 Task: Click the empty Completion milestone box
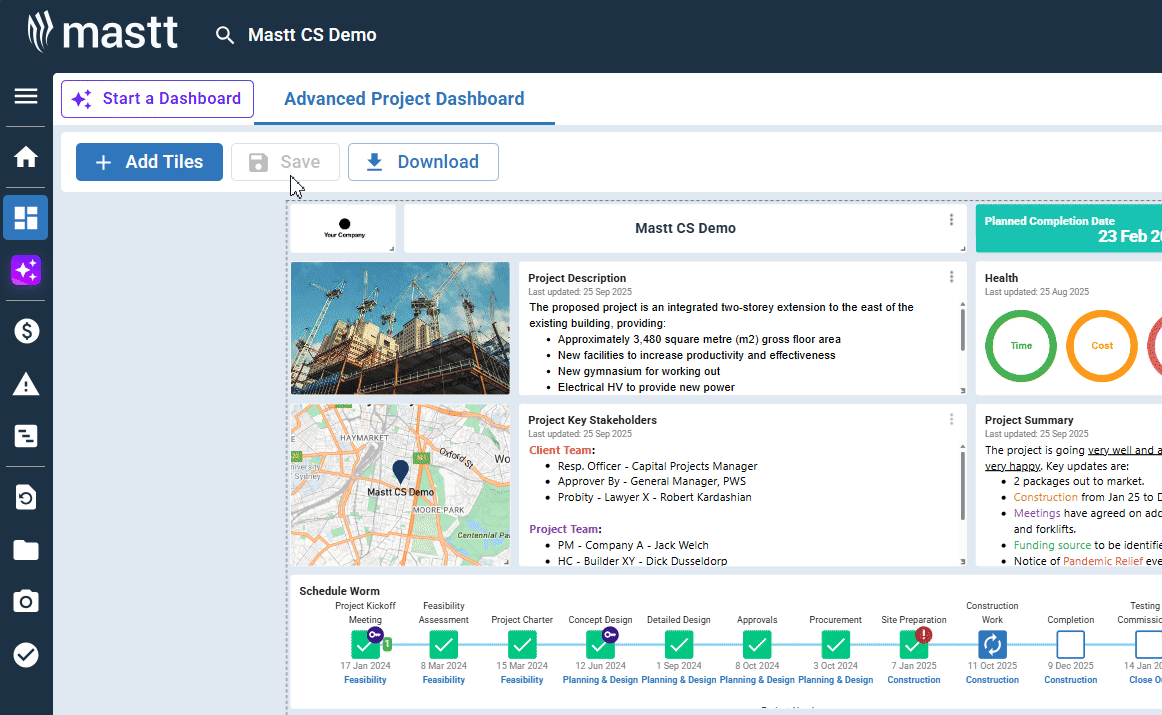pos(1070,644)
